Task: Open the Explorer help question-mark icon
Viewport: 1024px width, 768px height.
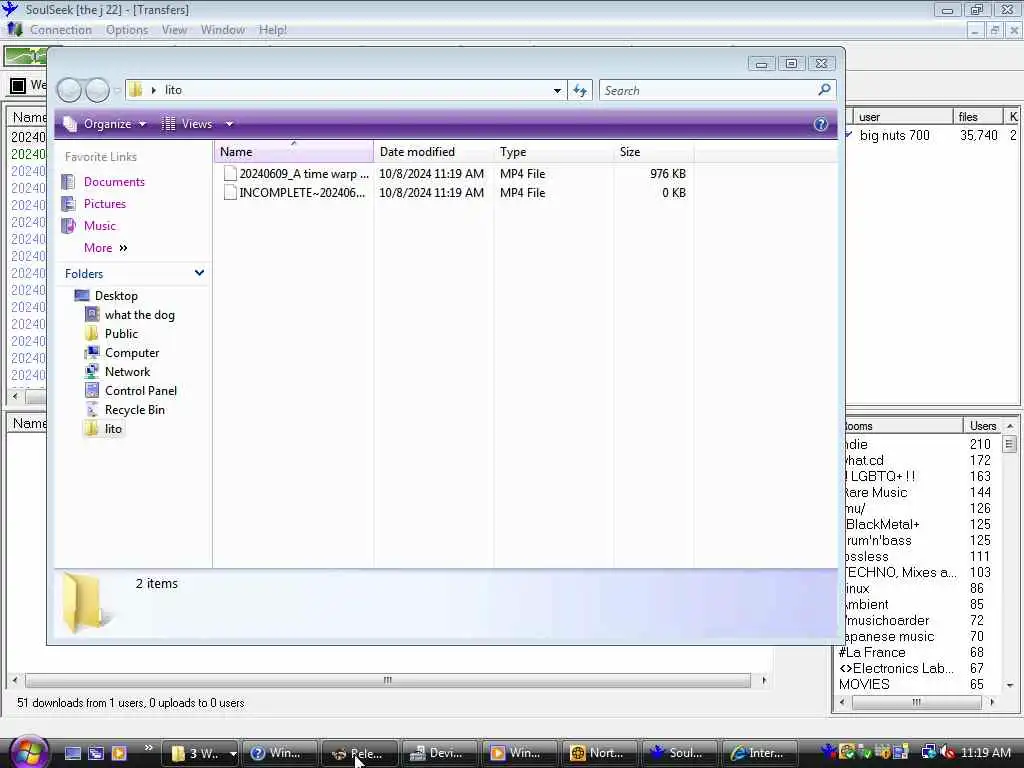Action: 820,124
